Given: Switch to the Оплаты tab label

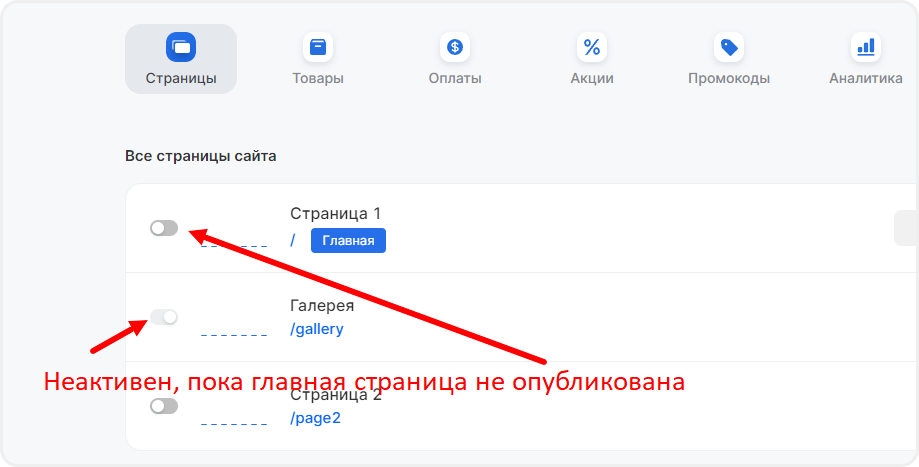Looking at the screenshot, I should point(455,79).
